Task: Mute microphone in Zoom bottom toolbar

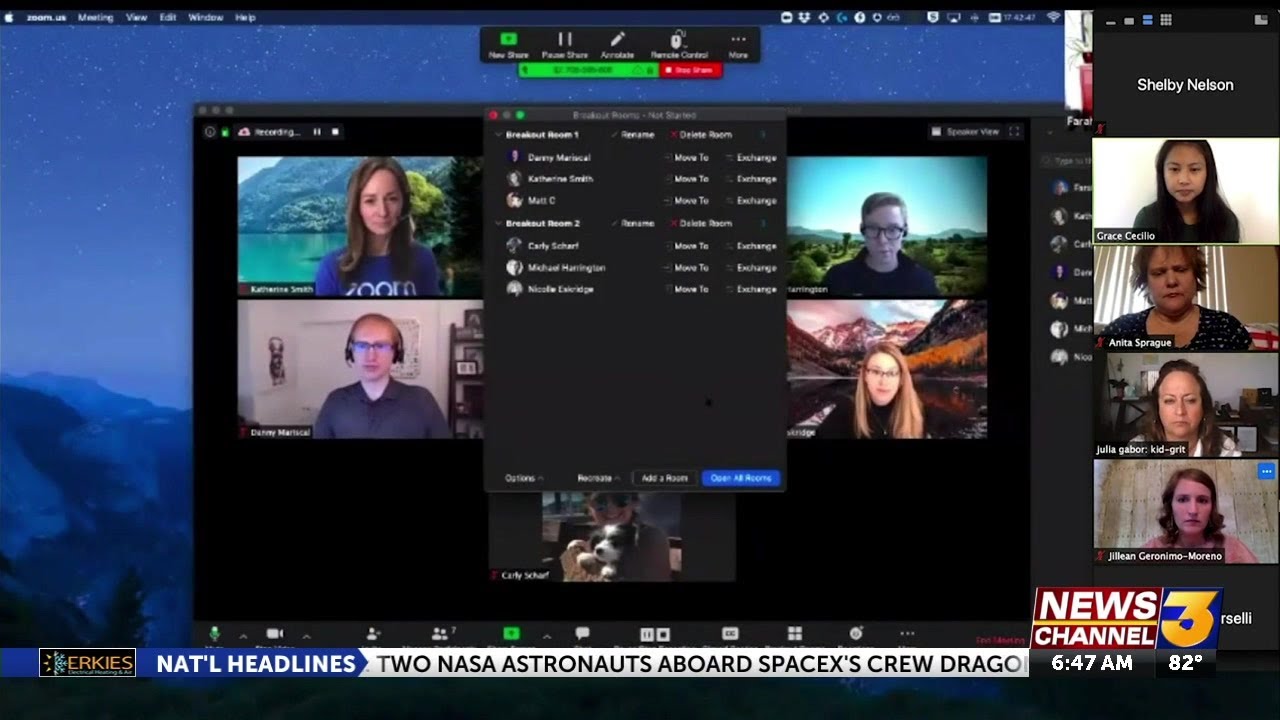Action: click(x=213, y=635)
